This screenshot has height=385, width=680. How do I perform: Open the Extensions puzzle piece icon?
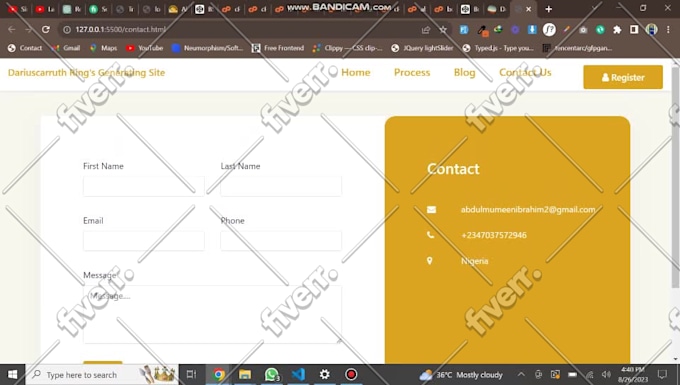(x=617, y=29)
